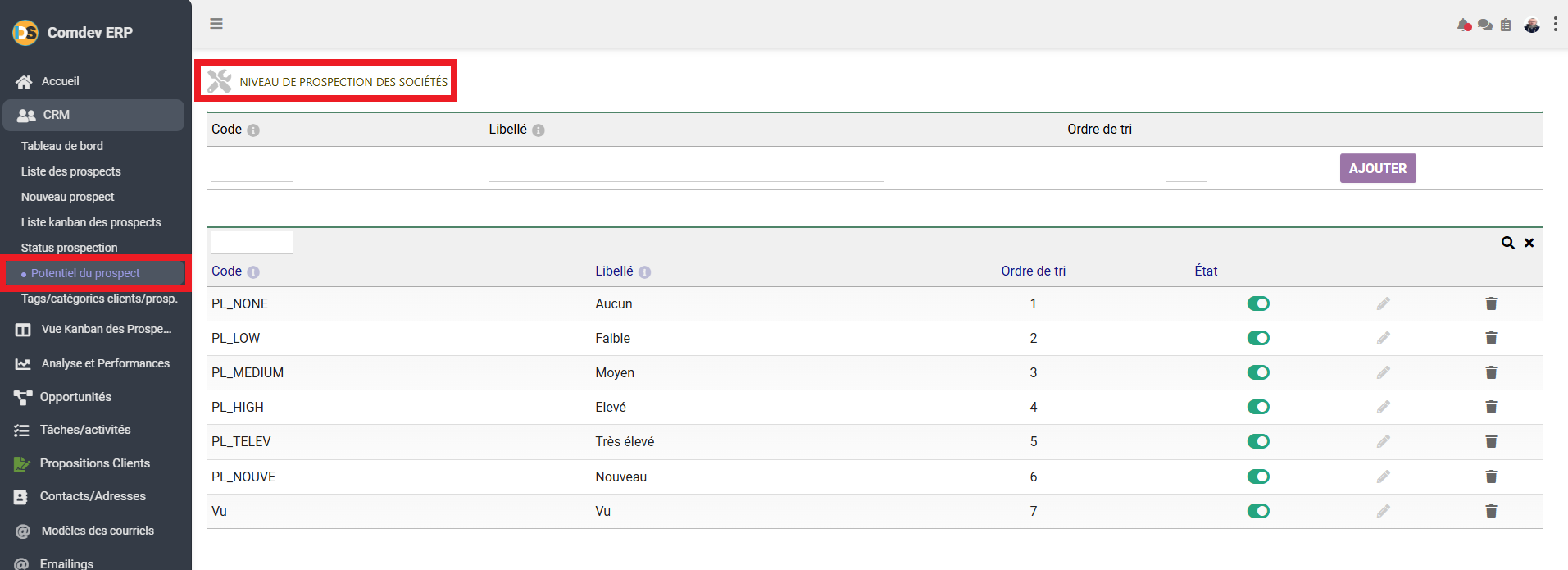
Task: Collapse the sidebar with hamburger icon
Action: pyautogui.click(x=216, y=24)
